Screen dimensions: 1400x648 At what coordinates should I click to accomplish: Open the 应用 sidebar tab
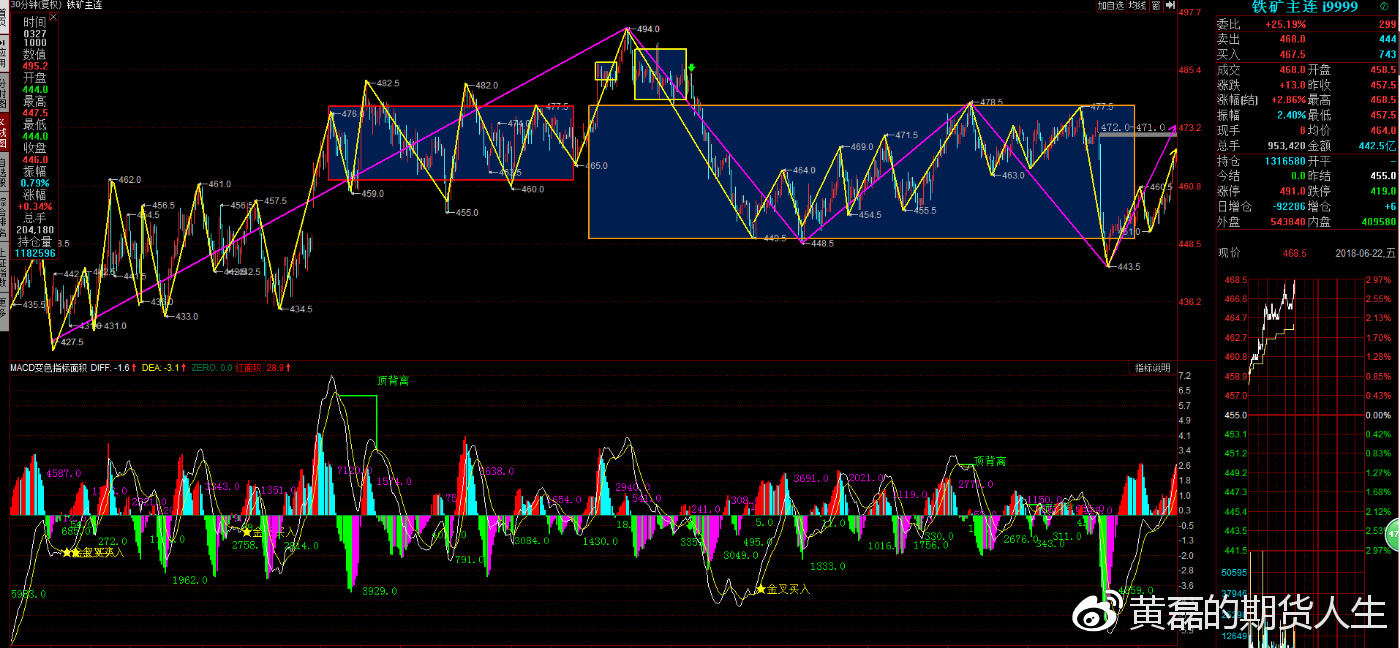(x=4, y=52)
